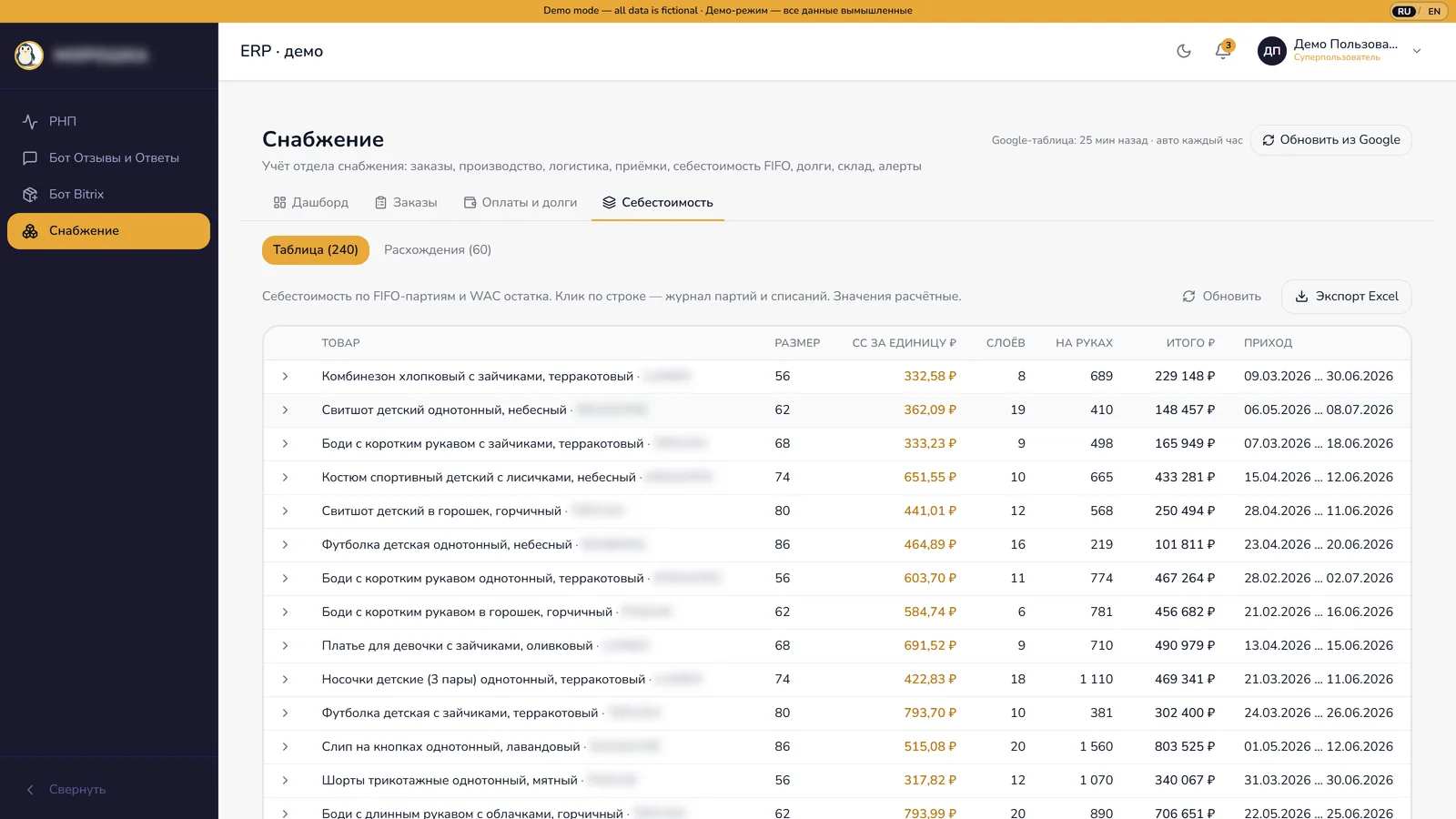This screenshot has height=819, width=1456.
Task: Expand Носочки детские (3 пары) row
Action: point(285,679)
